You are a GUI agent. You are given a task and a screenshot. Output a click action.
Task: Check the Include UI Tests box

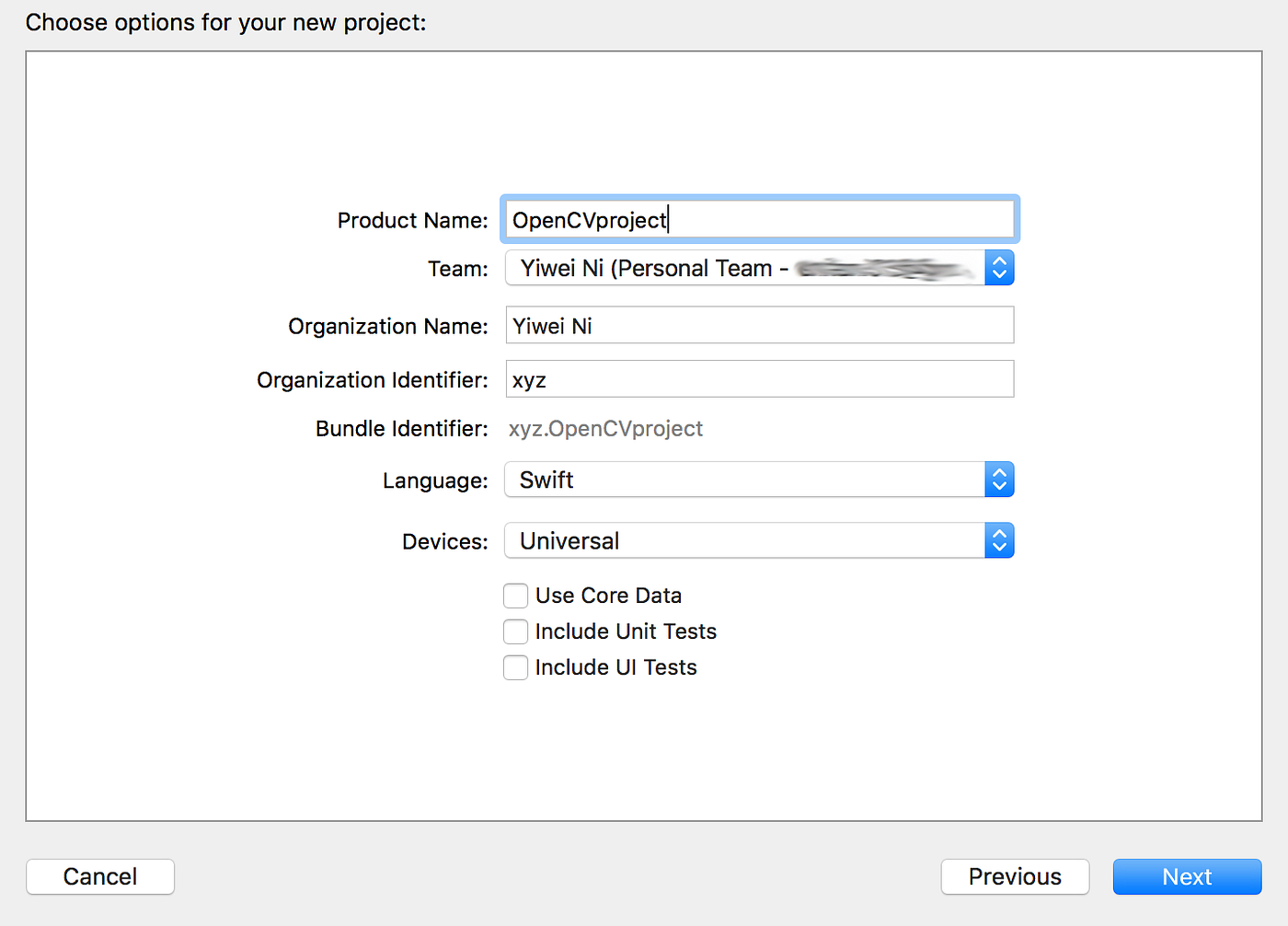516,667
